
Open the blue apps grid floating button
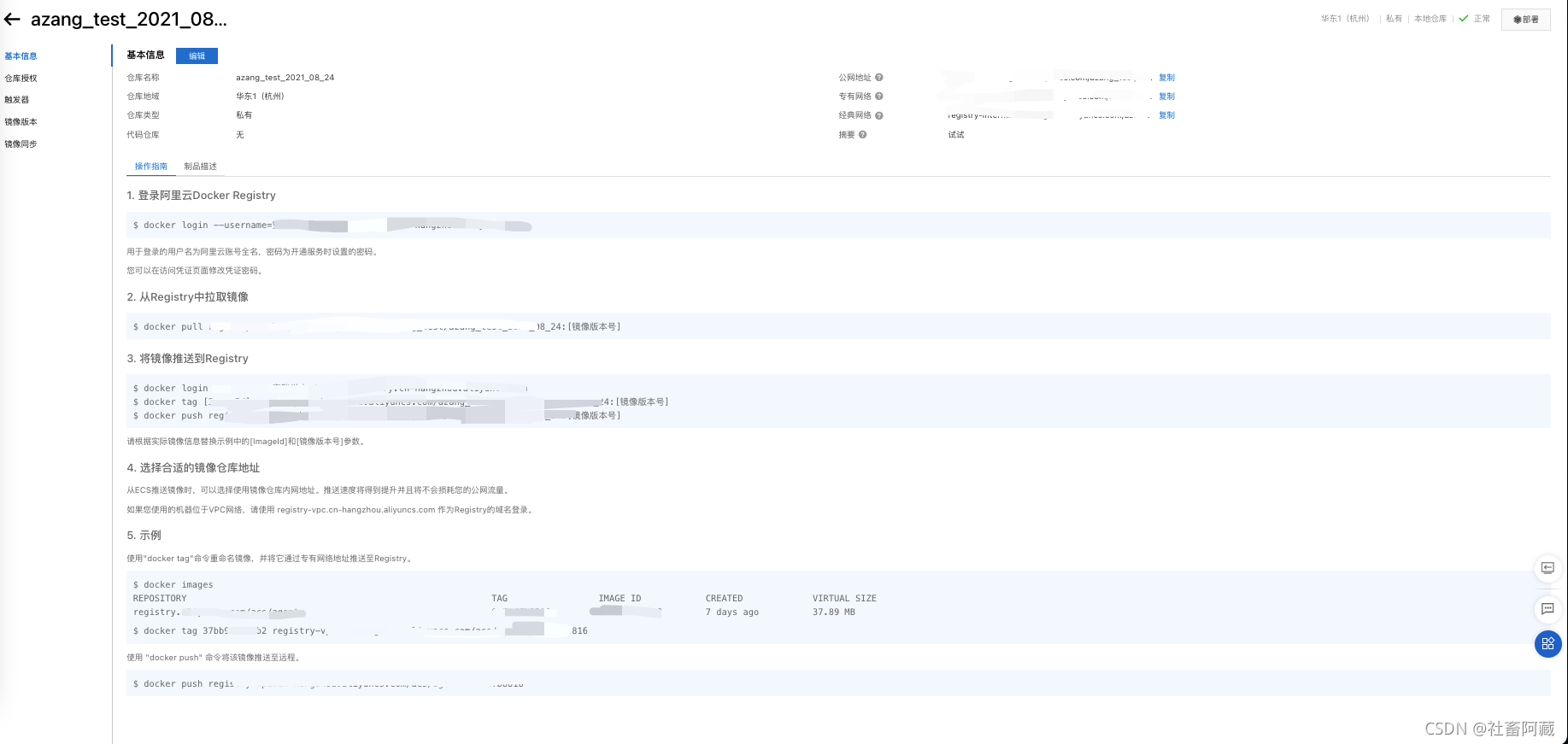[1547, 644]
